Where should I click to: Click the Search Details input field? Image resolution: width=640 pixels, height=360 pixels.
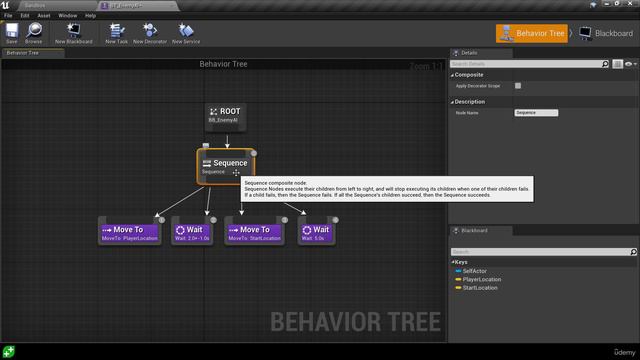pos(526,64)
